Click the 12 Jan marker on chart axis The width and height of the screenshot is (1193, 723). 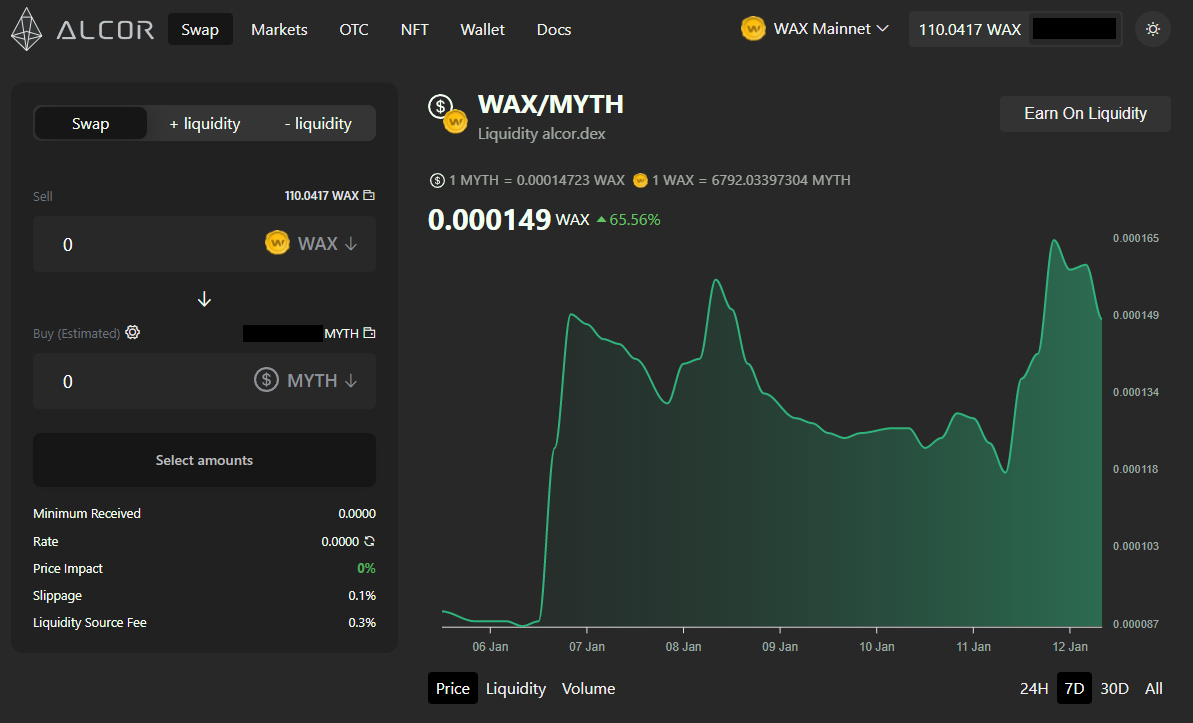(x=1070, y=646)
